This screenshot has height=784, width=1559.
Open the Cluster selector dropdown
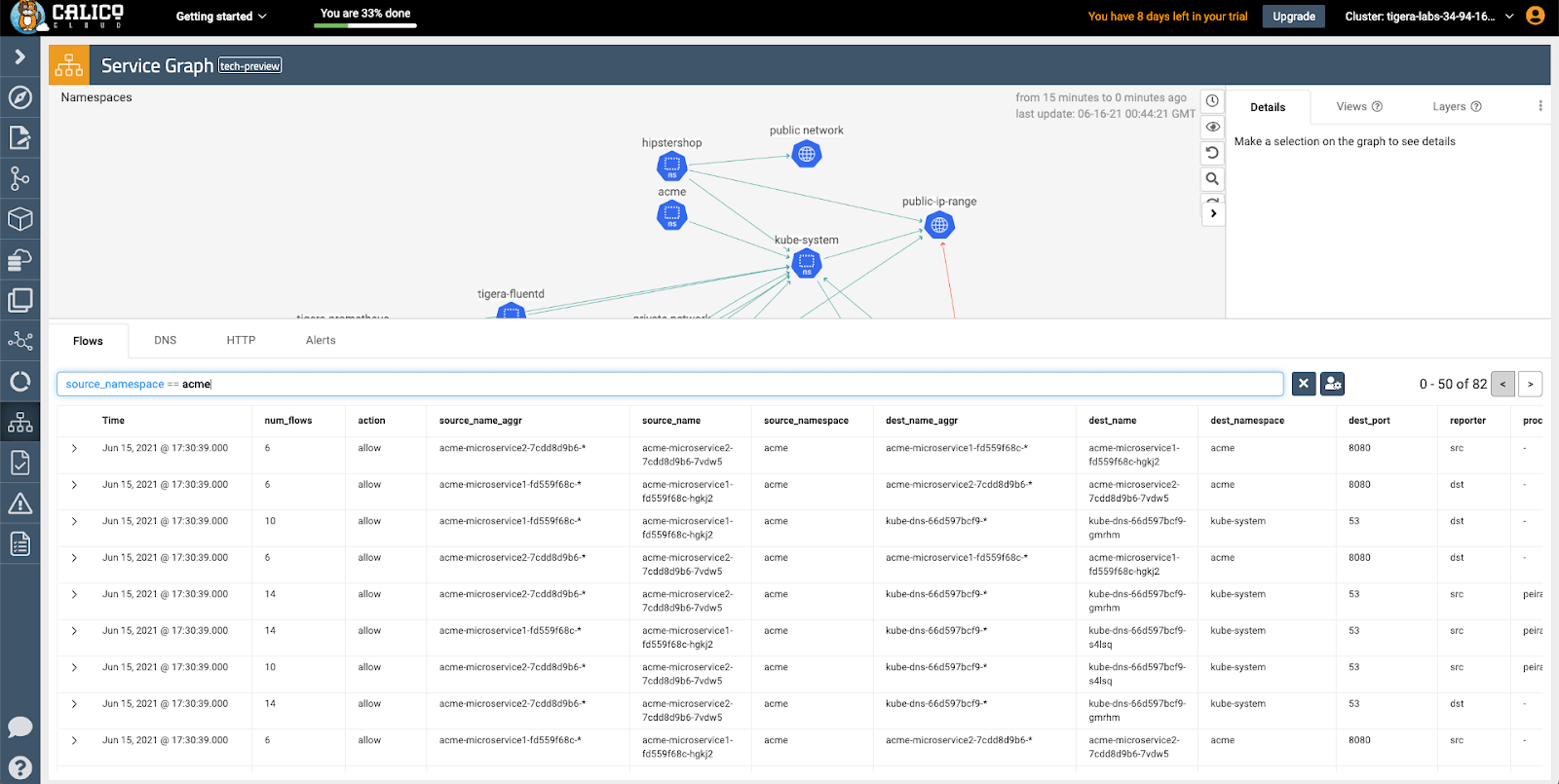pyautogui.click(x=1429, y=17)
